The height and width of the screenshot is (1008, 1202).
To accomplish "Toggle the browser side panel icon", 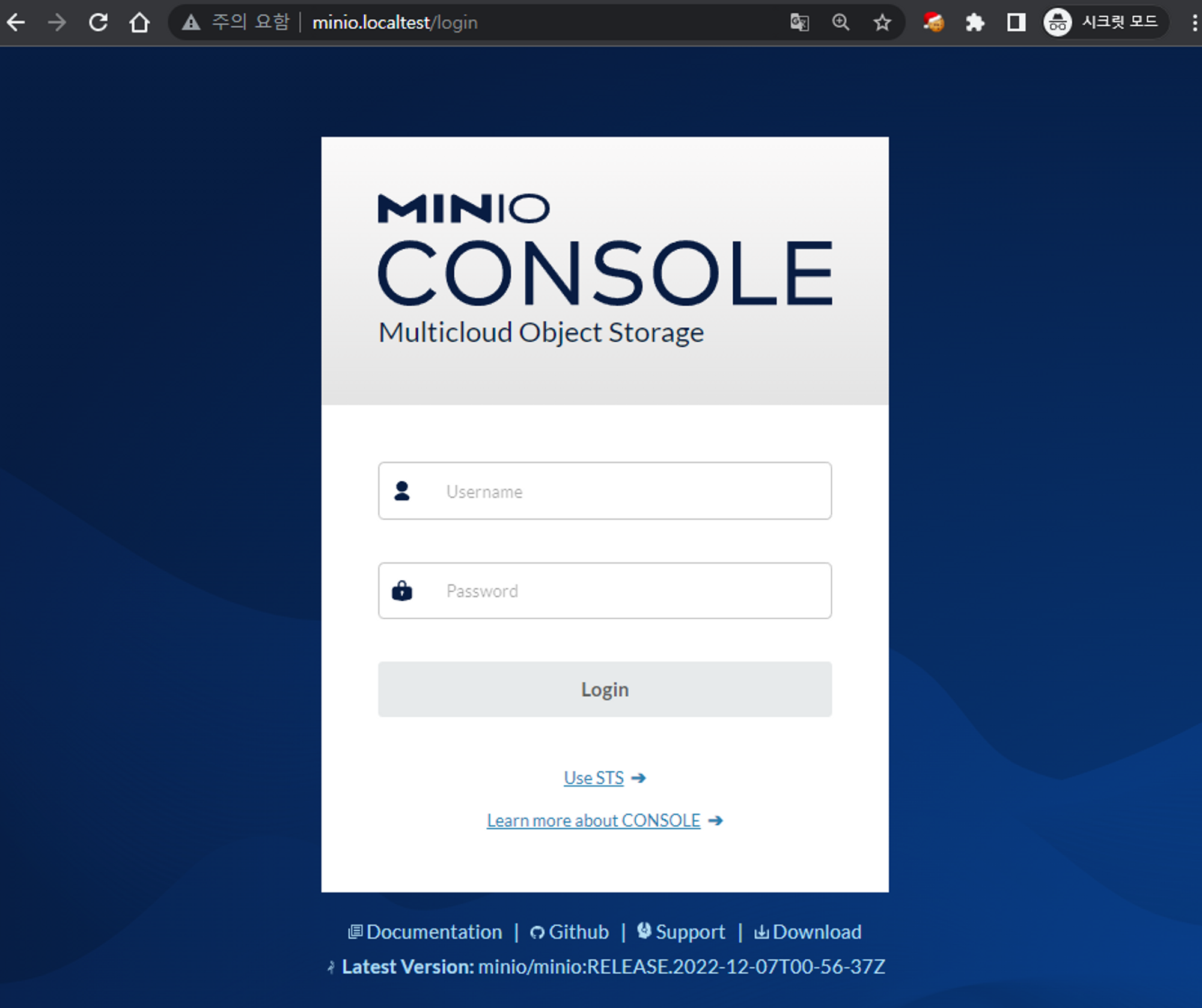I will (x=1016, y=23).
